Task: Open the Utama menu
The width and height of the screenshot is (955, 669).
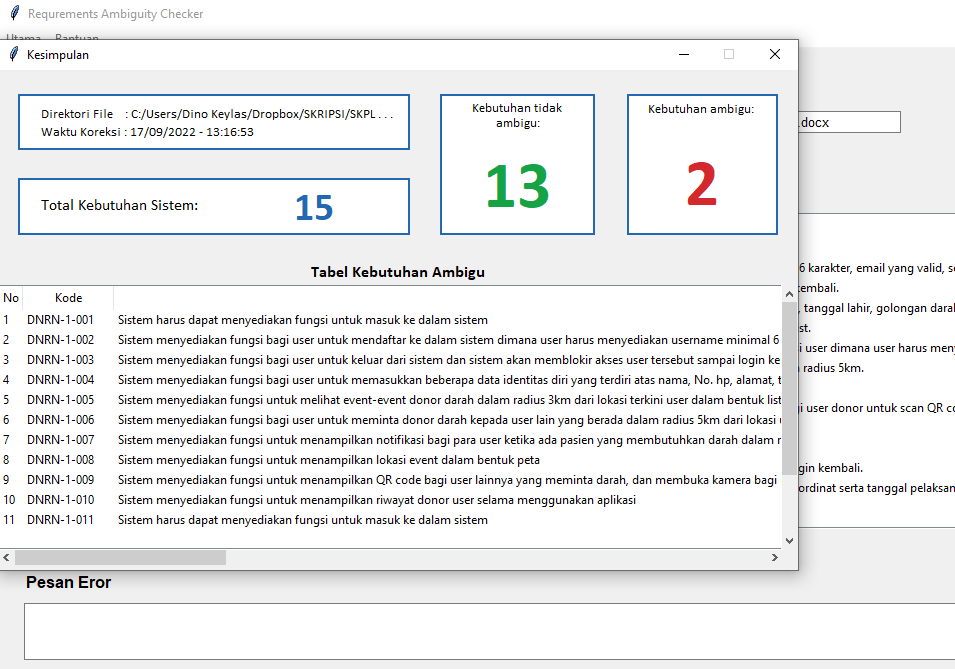Action: tap(22, 37)
